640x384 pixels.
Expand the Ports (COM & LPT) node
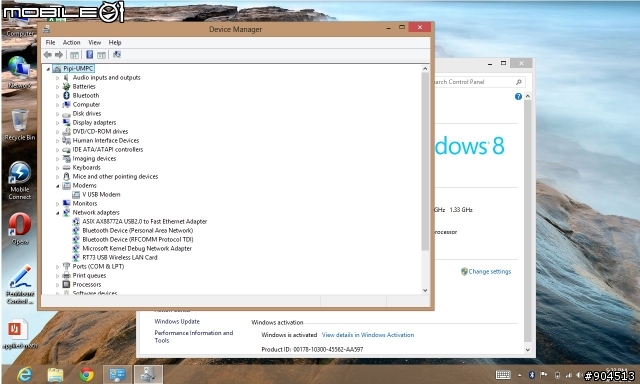coord(58,267)
